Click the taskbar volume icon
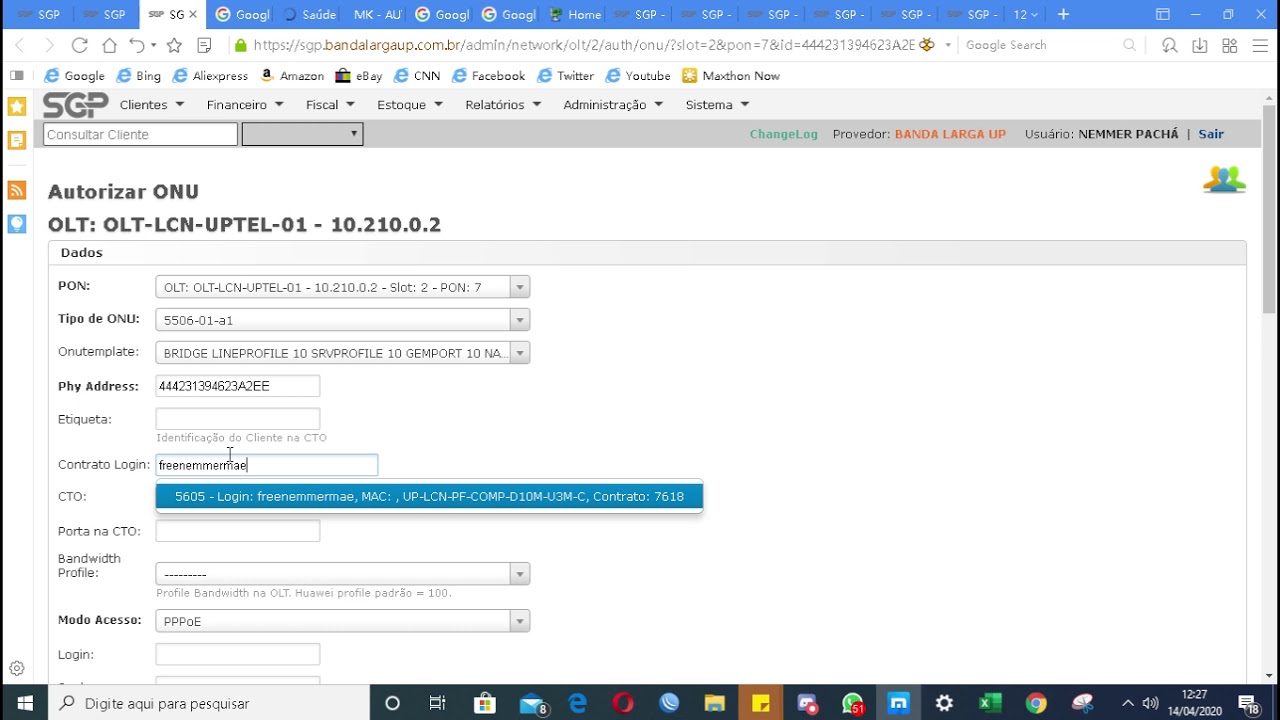The image size is (1280, 720). (x=1150, y=703)
